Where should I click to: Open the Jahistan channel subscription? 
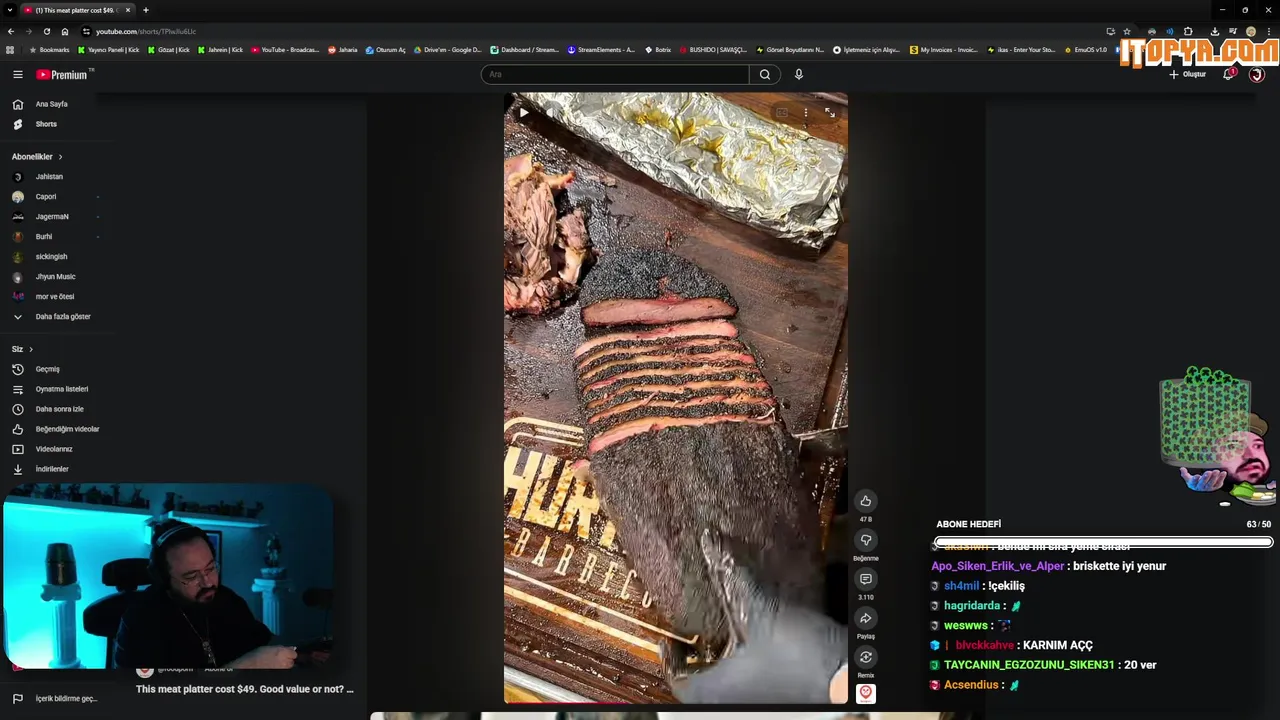(49, 177)
